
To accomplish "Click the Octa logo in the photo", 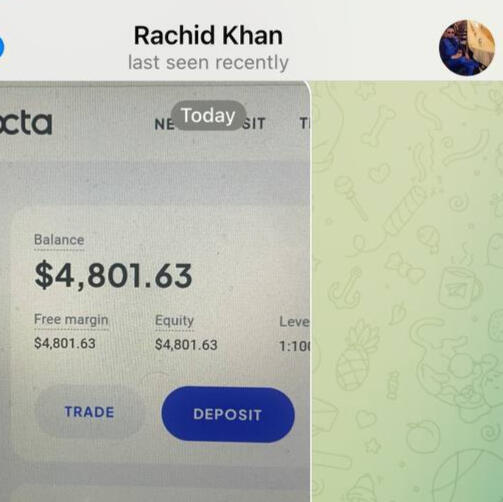I will point(26,123).
